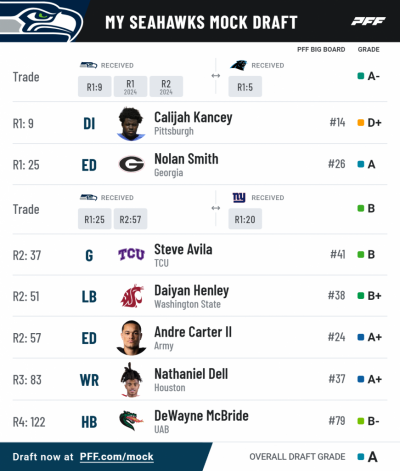Click Calijah Kancey's headshot photo
Screen dimensions: 400x471
coord(131,124)
